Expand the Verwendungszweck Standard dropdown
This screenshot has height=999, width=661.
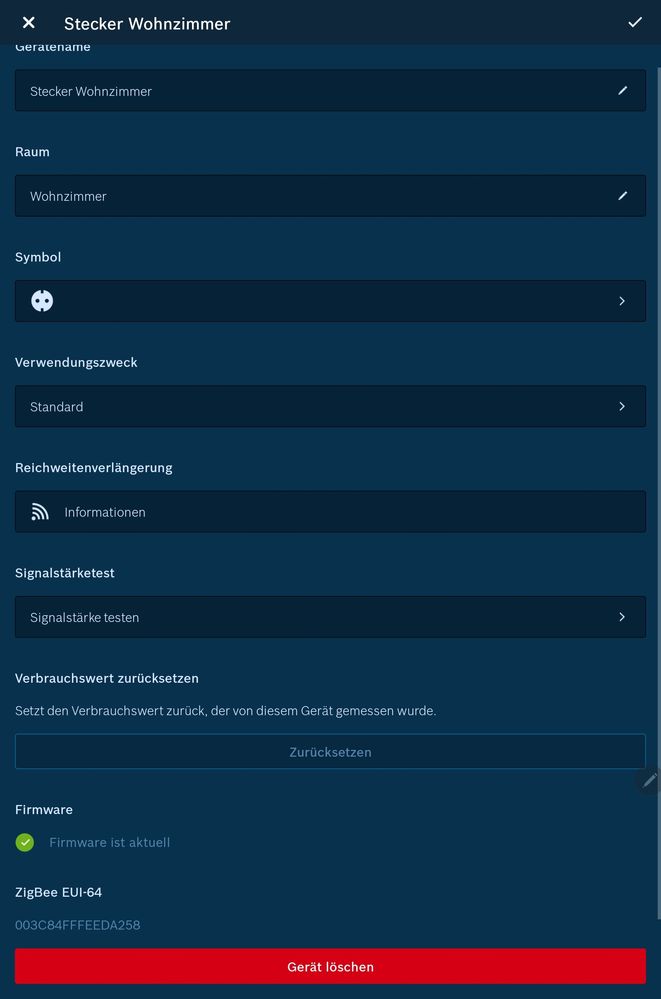tap(621, 406)
